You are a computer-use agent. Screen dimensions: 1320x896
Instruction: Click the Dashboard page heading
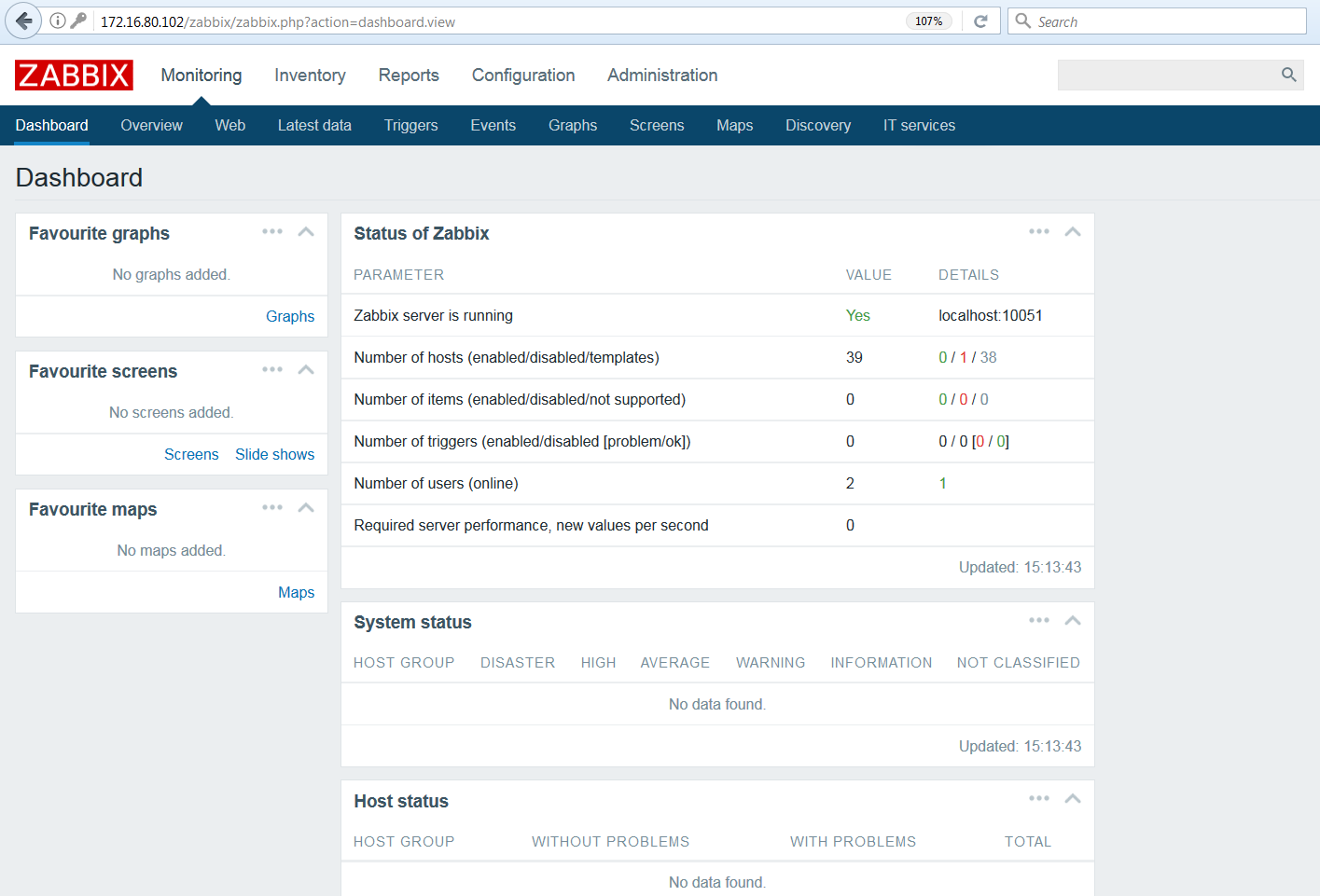[x=79, y=177]
